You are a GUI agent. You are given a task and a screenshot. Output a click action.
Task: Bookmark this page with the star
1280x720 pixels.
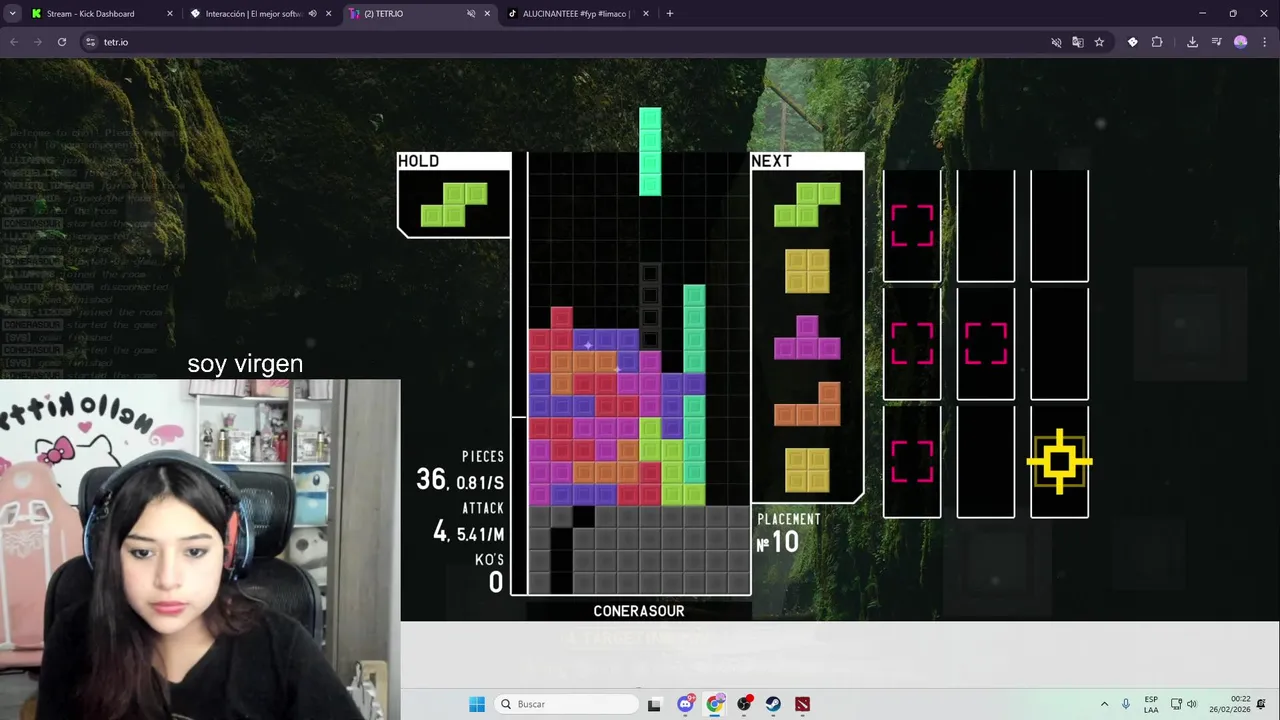tap(1099, 42)
